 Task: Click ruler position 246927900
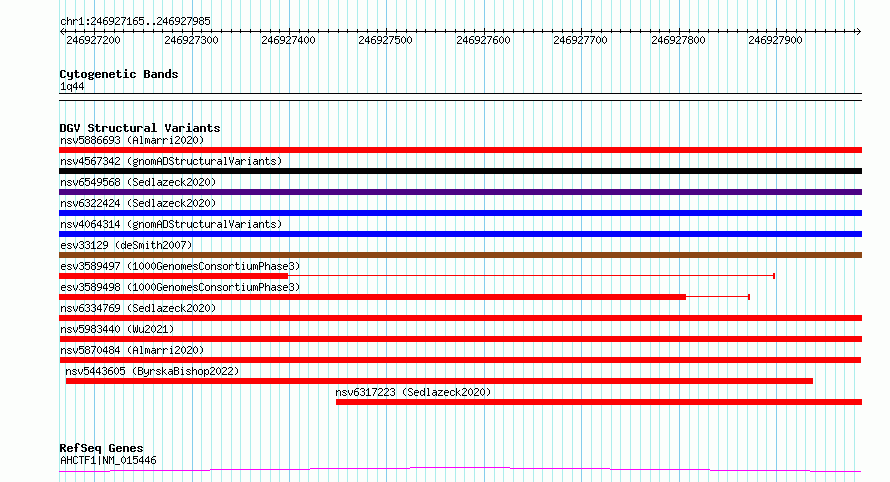tap(775, 40)
